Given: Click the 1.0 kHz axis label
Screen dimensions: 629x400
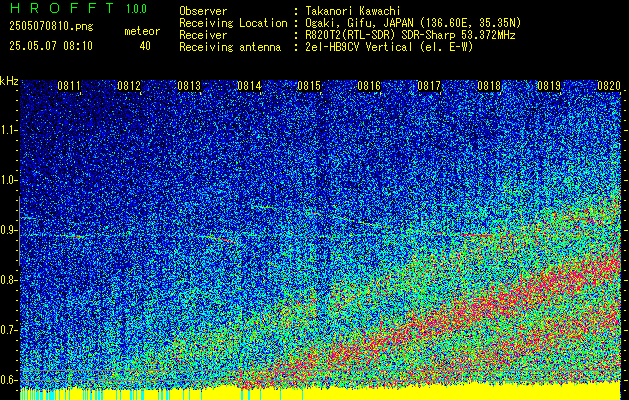Looking at the screenshot, I should tap(8, 180).
